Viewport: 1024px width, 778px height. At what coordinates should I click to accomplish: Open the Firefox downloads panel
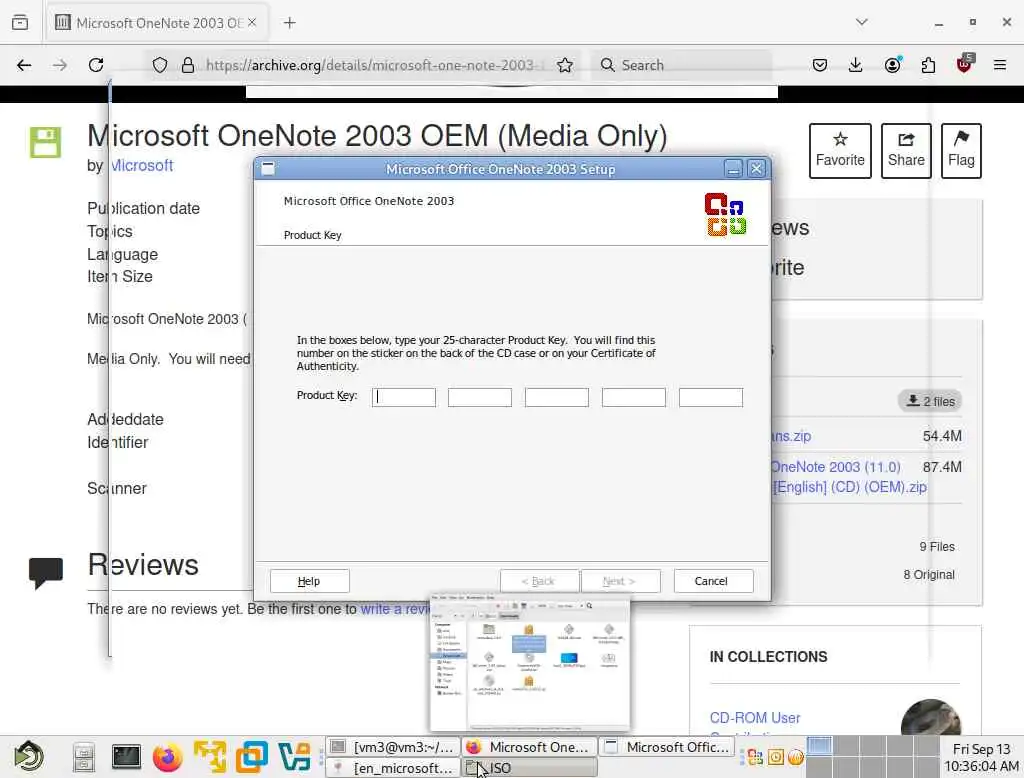tap(856, 65)
